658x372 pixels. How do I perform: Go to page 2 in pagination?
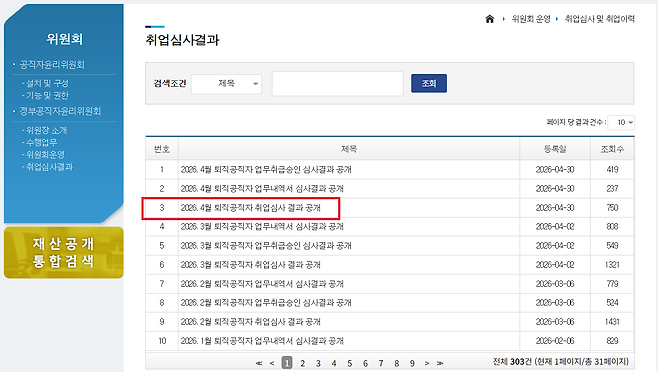(x=303, y=363)
